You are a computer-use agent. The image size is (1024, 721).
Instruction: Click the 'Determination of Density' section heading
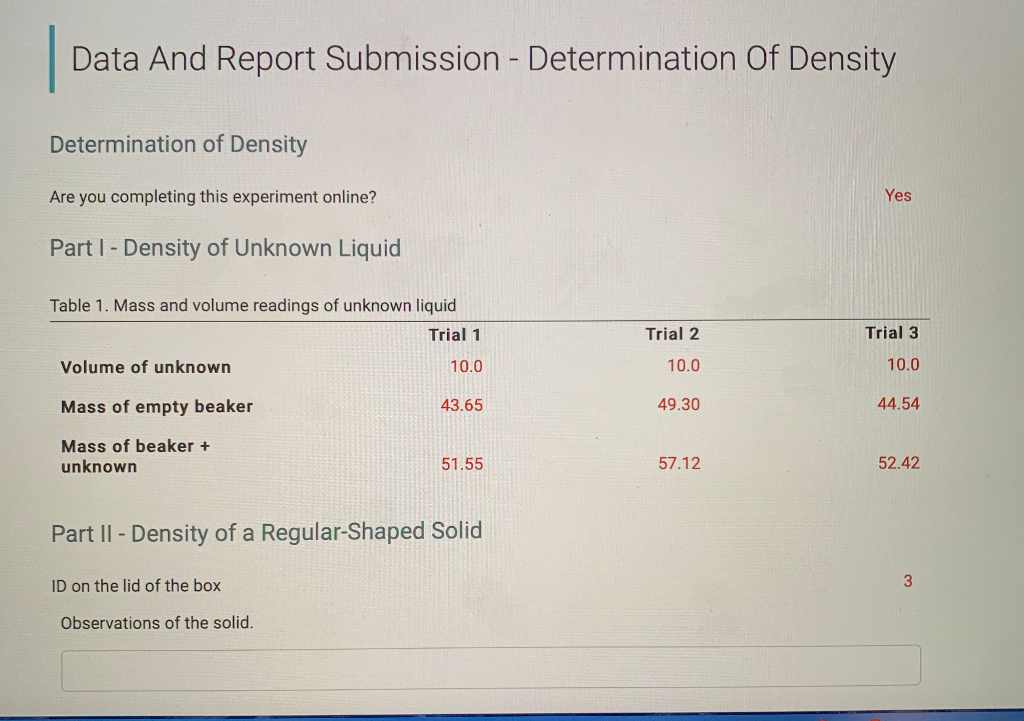point(178,144)
